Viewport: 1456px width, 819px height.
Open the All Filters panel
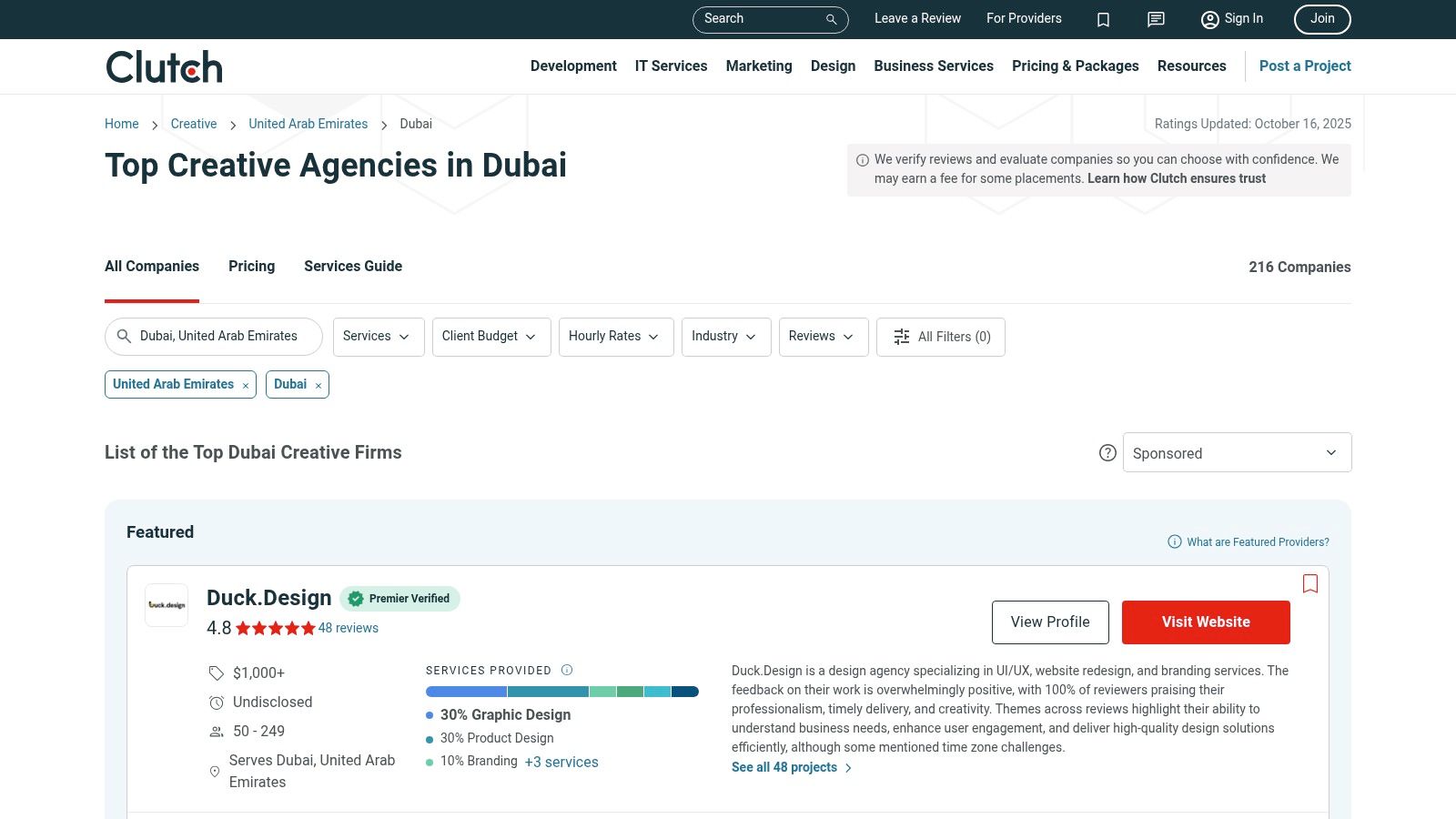click(x=940, y=337)
